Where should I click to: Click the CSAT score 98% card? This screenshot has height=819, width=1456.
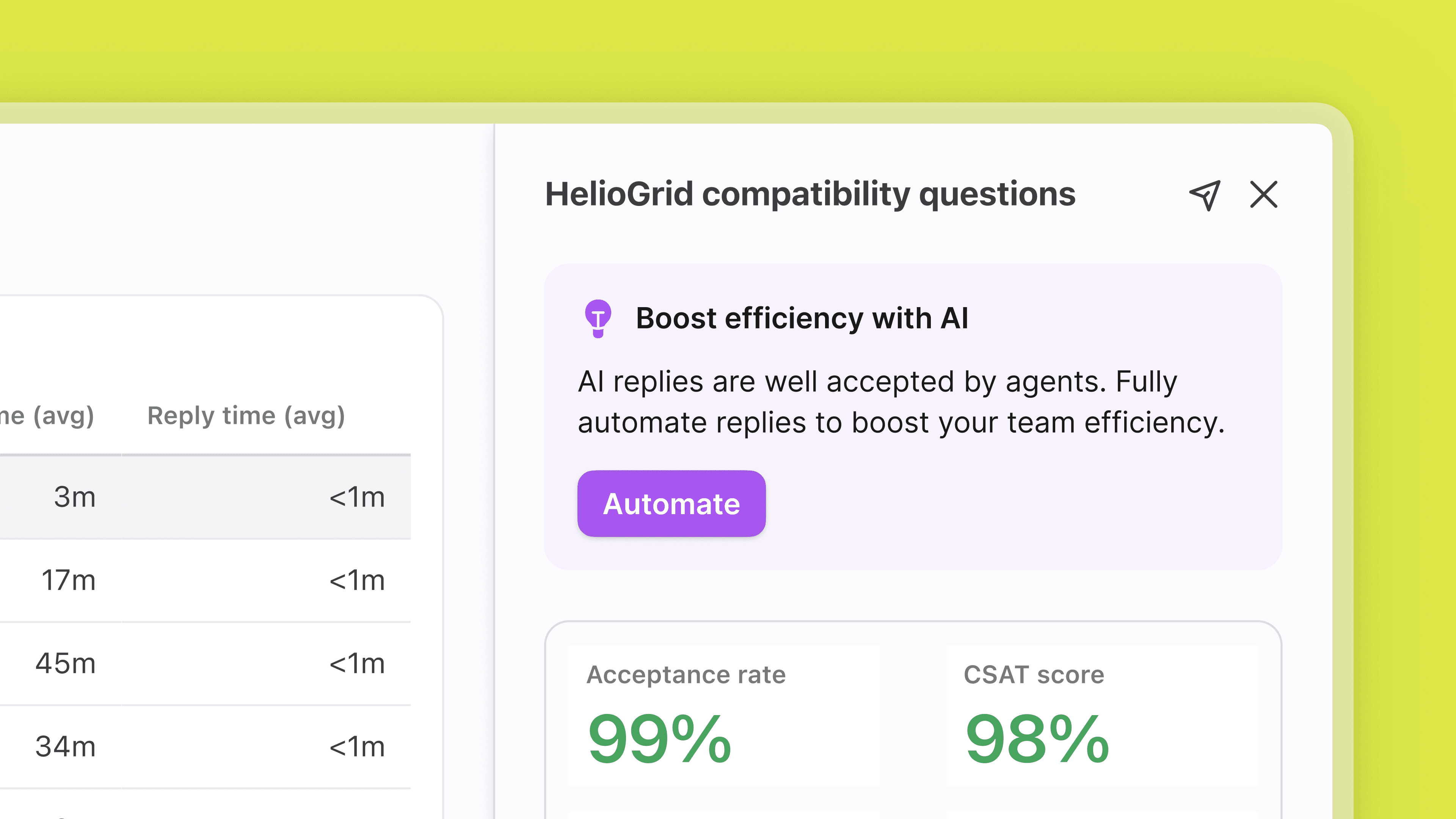point(1102,715)
